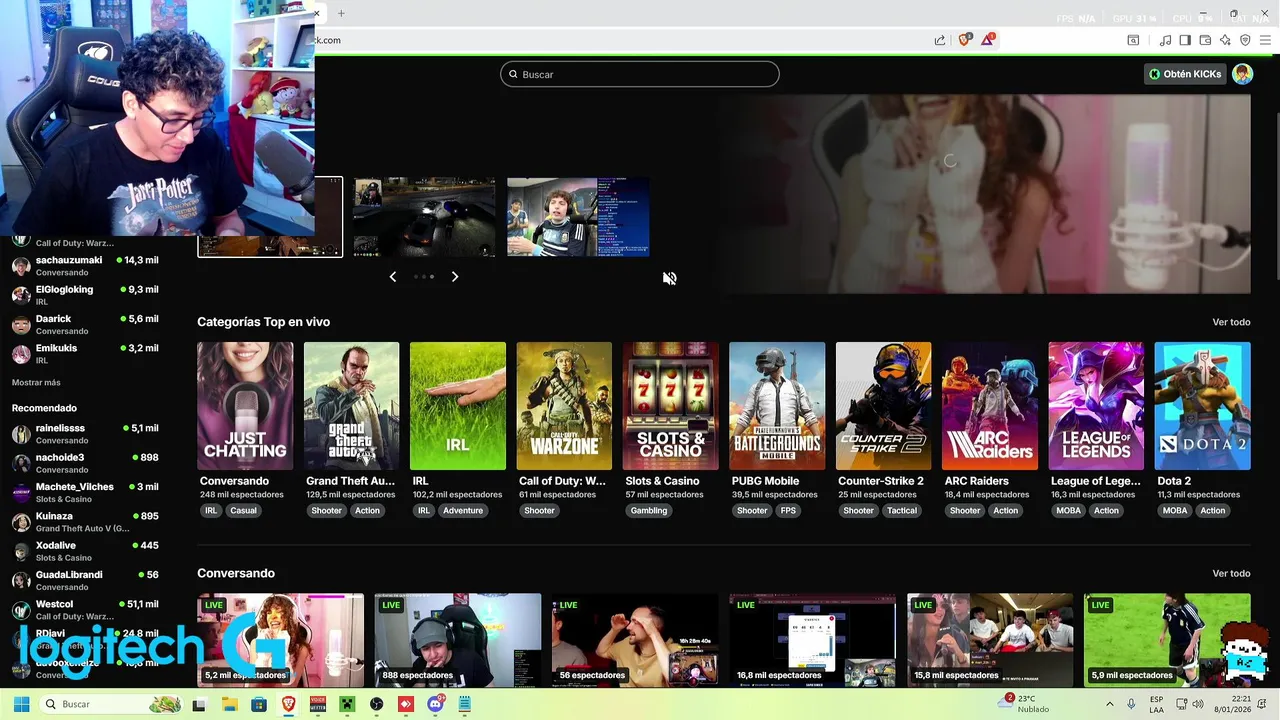Open the ARC Raiders category cover
The height and width of the screenshot is (720, 1280).
[x=990, y=406]
